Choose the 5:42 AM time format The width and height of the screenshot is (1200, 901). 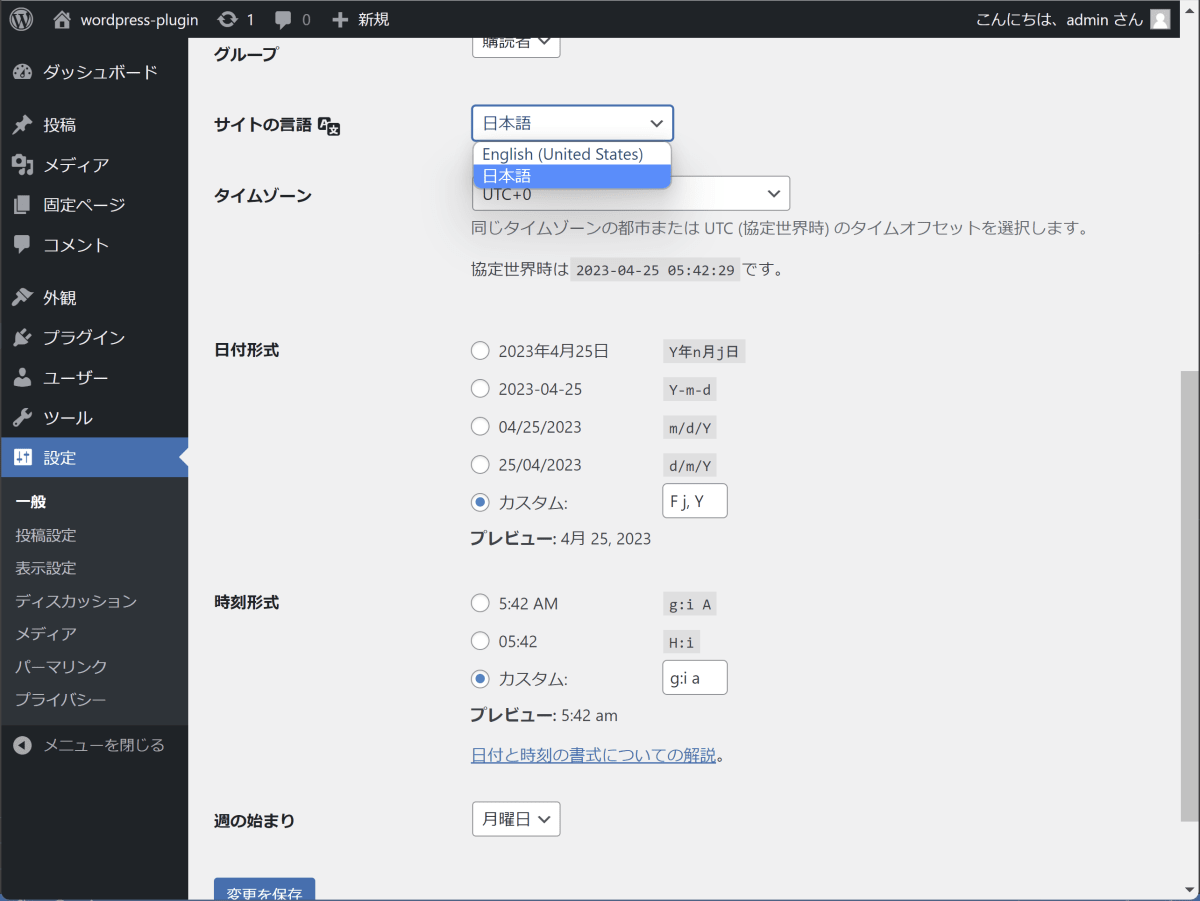pos(480,603)
